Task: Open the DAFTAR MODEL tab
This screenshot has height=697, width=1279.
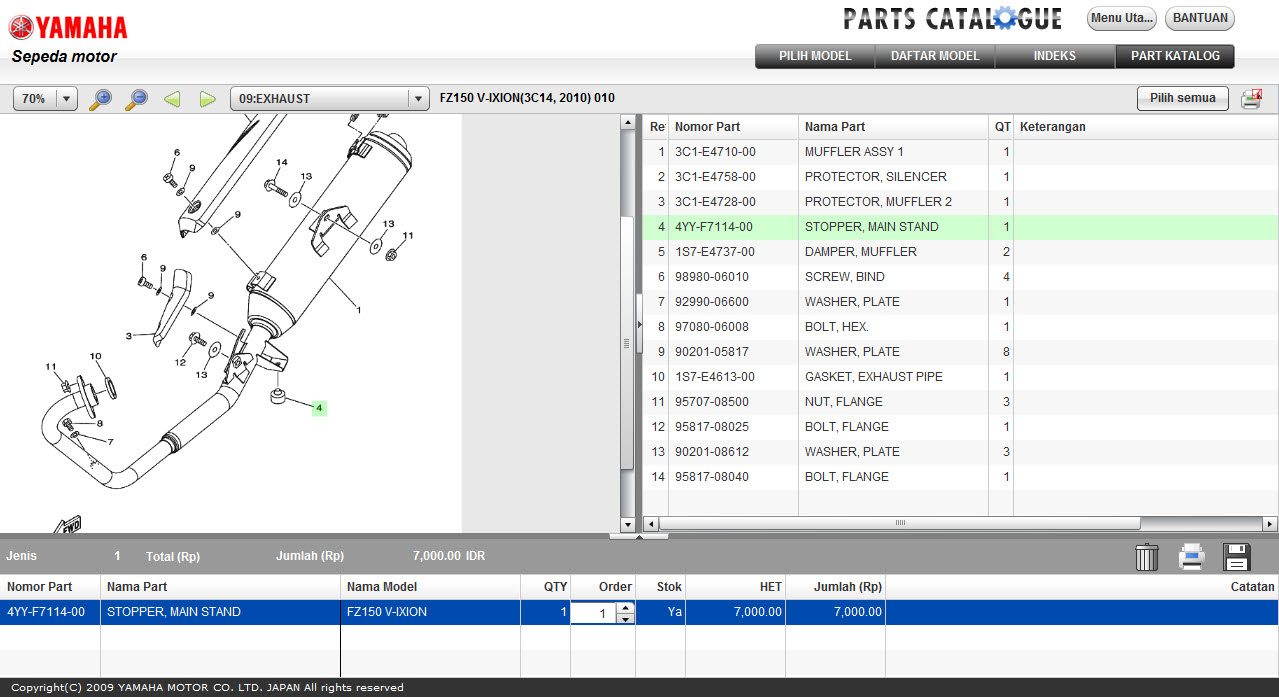Action: pos(935,56)
